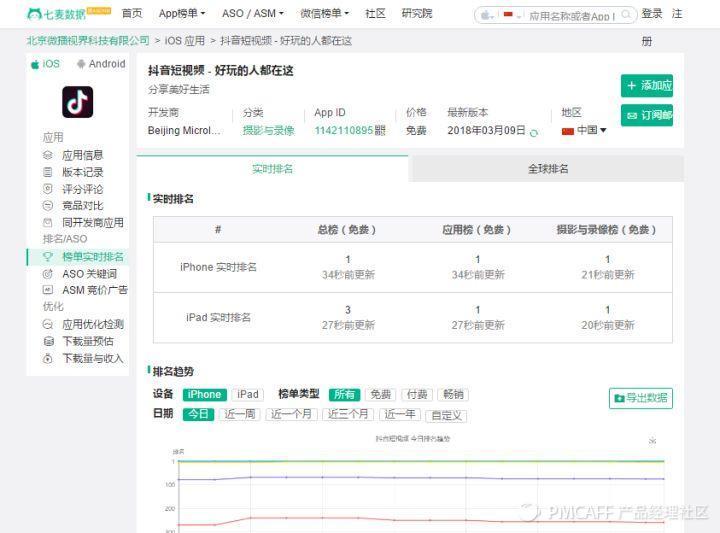720x533 pixels.
Task: Select the 所有 chart type toggle
Action: [344, 394]
